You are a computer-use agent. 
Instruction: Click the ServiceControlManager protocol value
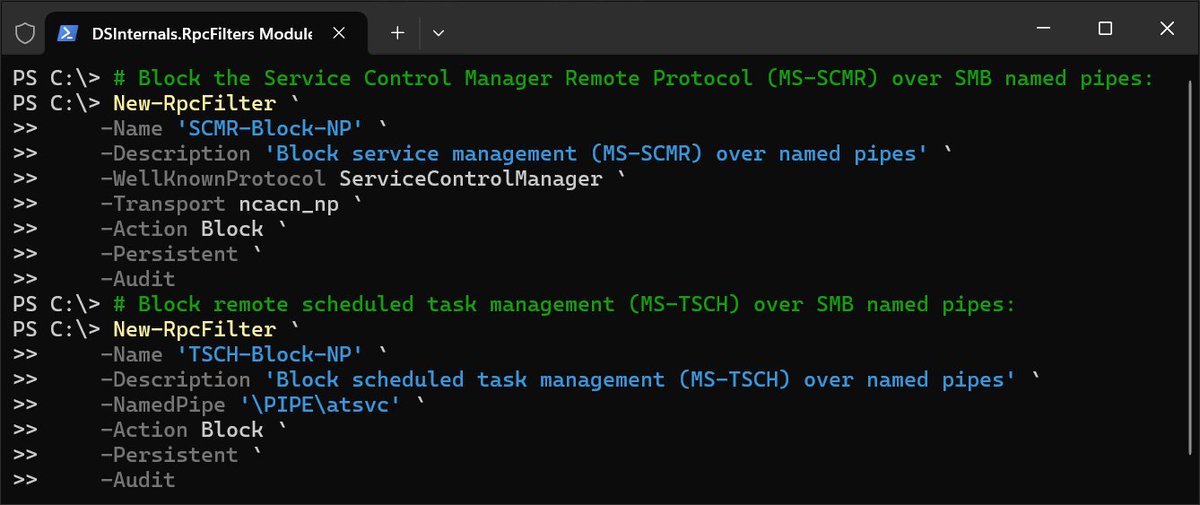pyautogui.click(x=471, y=179)
